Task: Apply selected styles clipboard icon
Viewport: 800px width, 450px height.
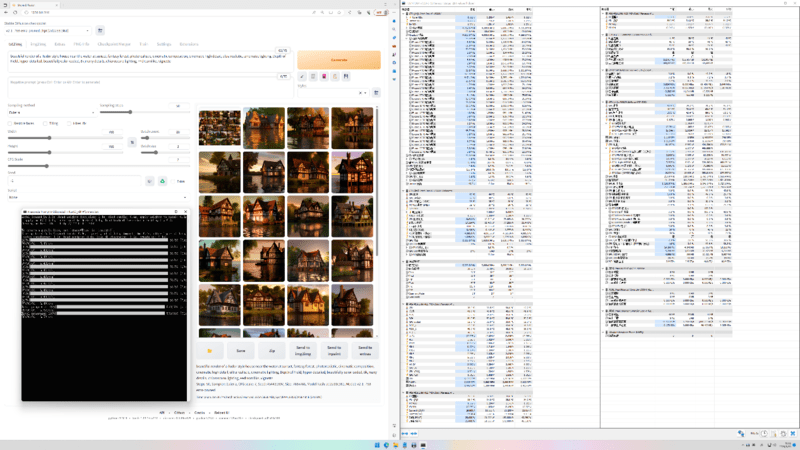Action: click(335, 77)
